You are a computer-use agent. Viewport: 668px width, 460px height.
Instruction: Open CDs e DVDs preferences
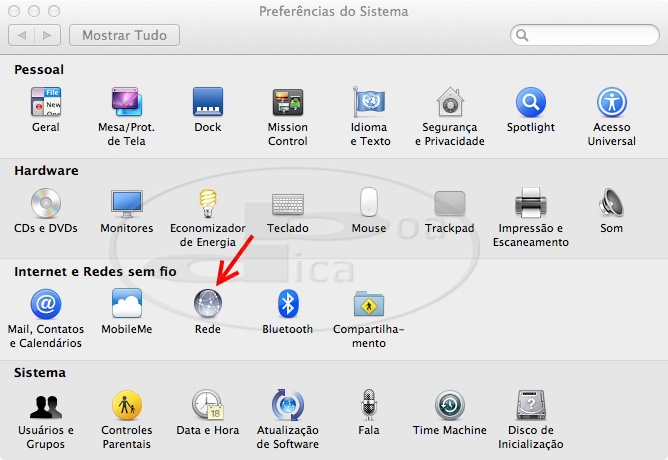(46, 203)
